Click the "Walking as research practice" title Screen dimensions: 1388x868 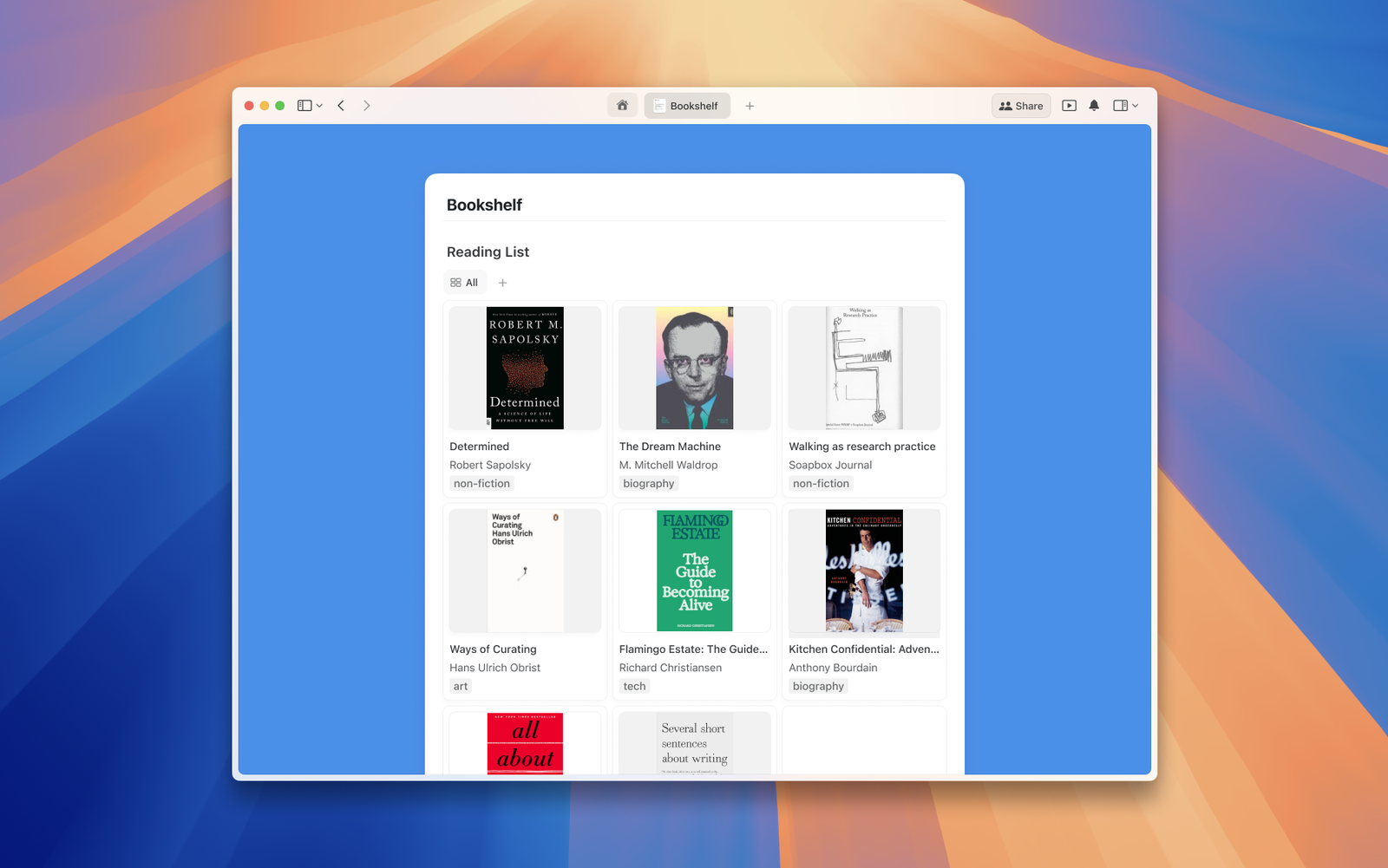click(862, 447)
